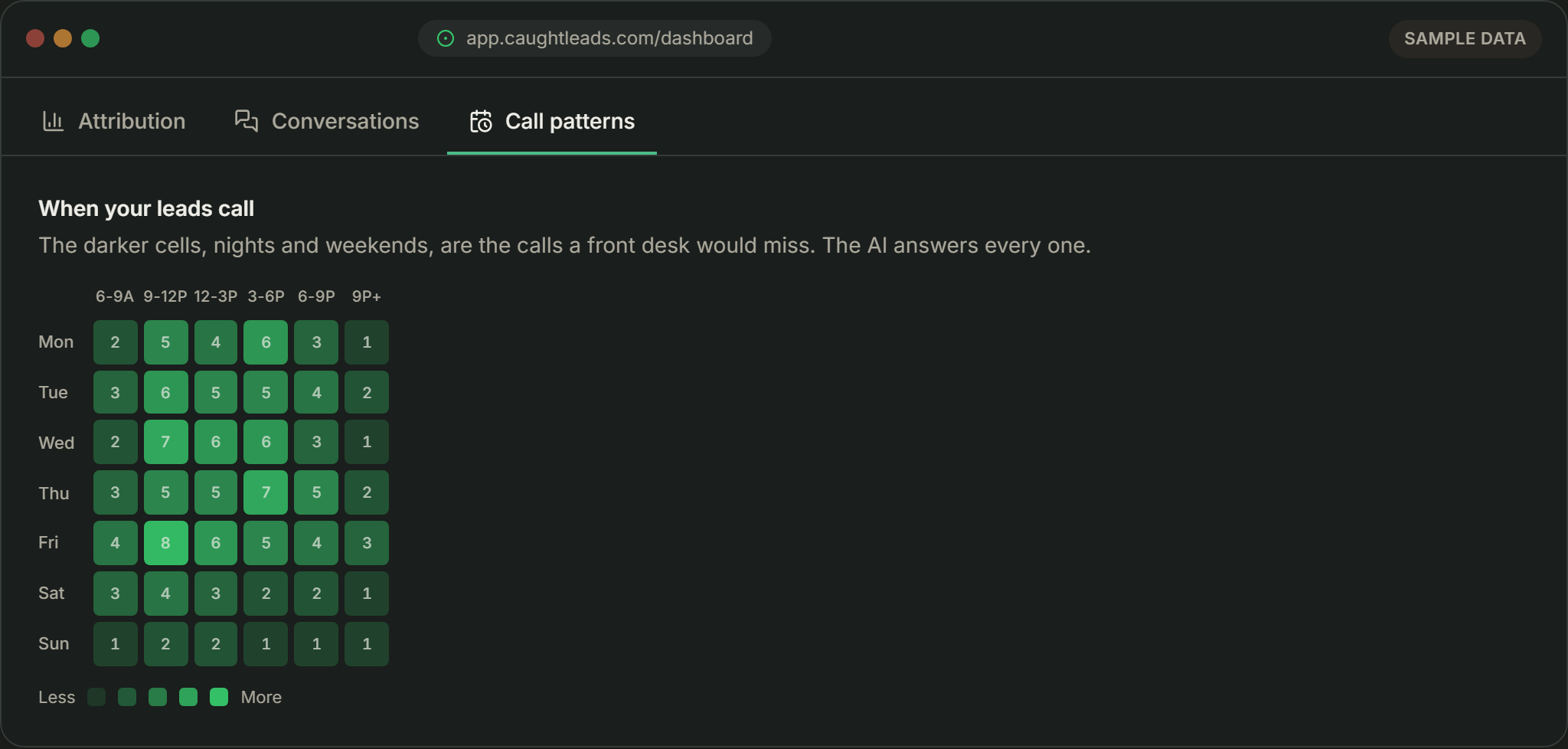Open the Conversations tab
Image resolution: width=1568 pixels, height=749 pixels.
tap(327, 121)
